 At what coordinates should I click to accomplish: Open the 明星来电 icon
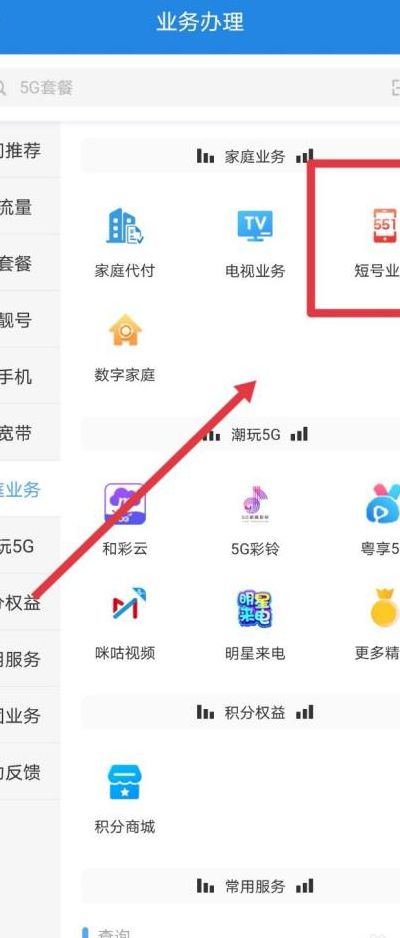(255, 608)
